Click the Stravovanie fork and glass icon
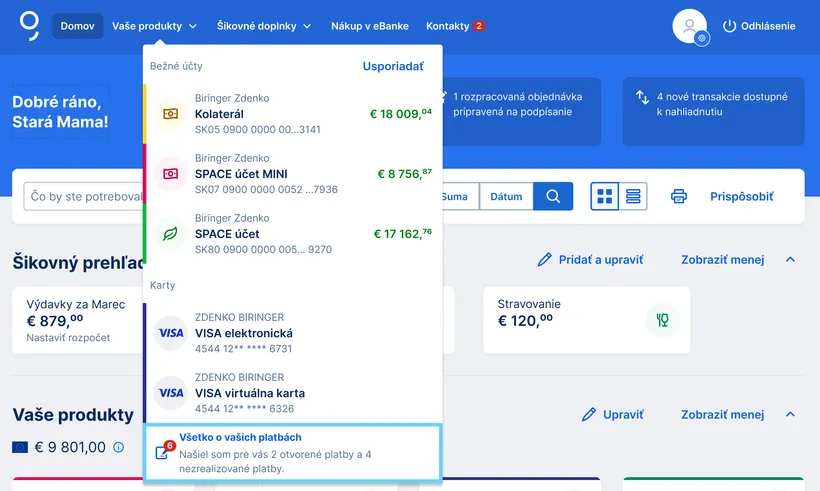The height and width of the screenshot is (491, 820). point(663,319)
